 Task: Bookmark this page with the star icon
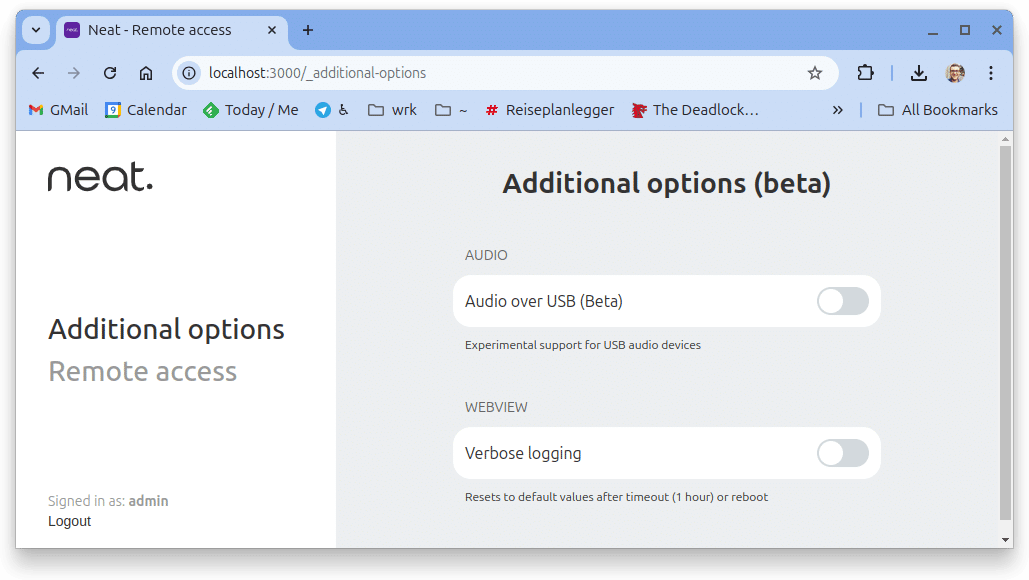(814, 73)
